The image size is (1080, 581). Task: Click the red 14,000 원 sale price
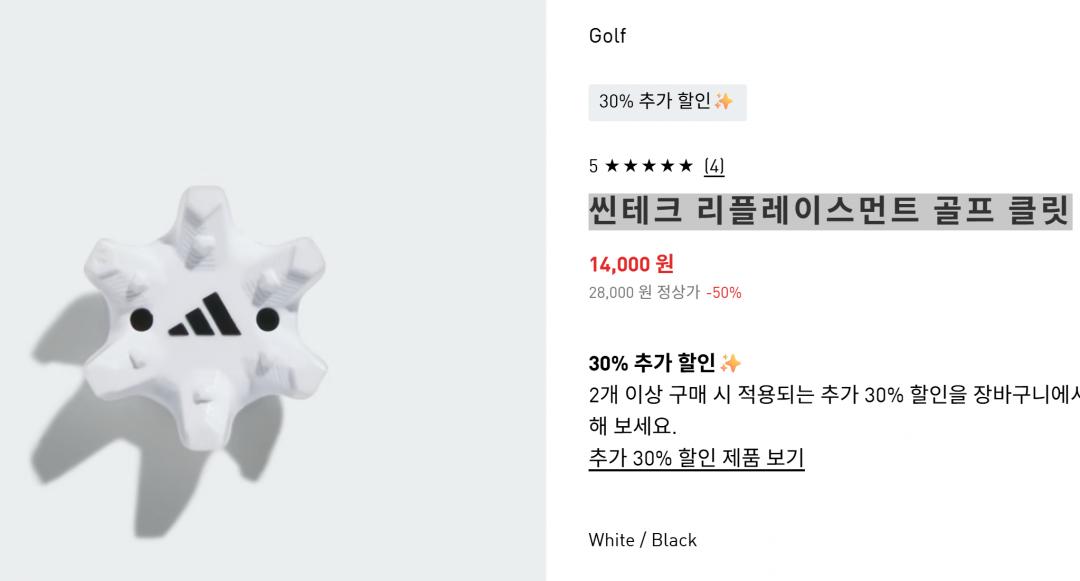point(631,264)
